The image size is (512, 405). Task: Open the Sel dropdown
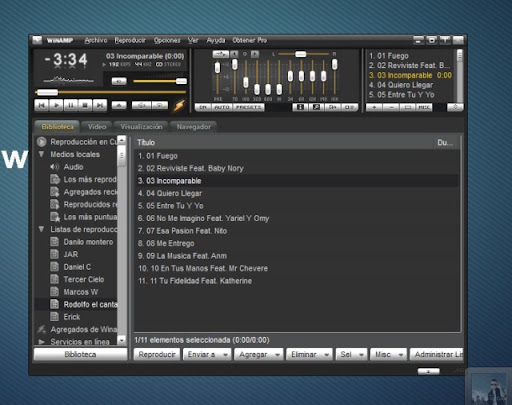click(x=351, y=354)
